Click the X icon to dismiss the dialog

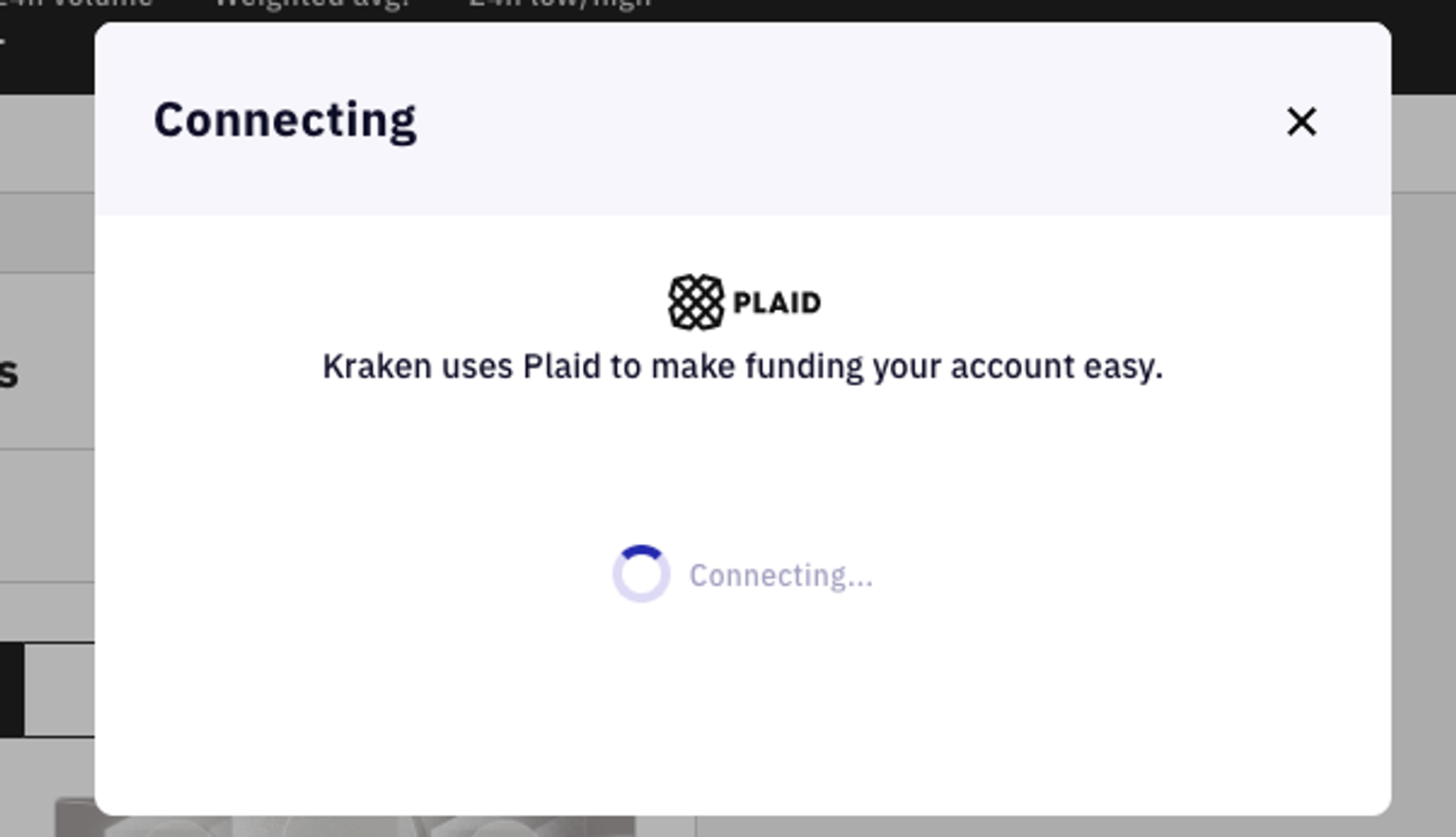pyautogui.click(x=1302, y=122)
